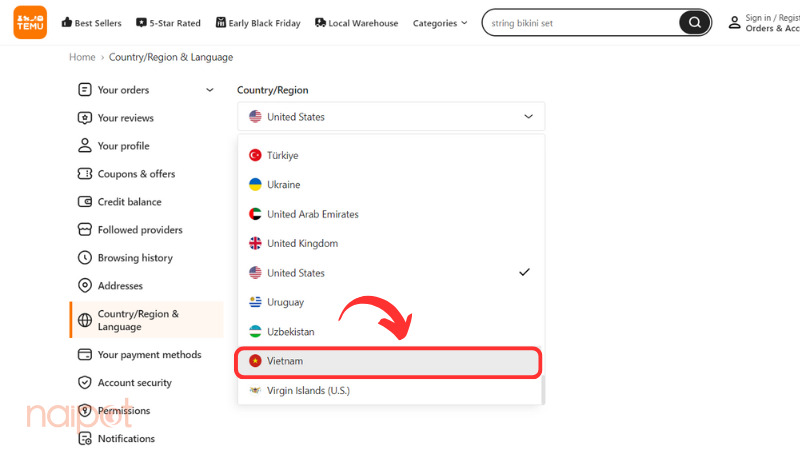Click the Sign in profile icon
This screenshot has width=800, height=450.
click(x=735, y=22)
